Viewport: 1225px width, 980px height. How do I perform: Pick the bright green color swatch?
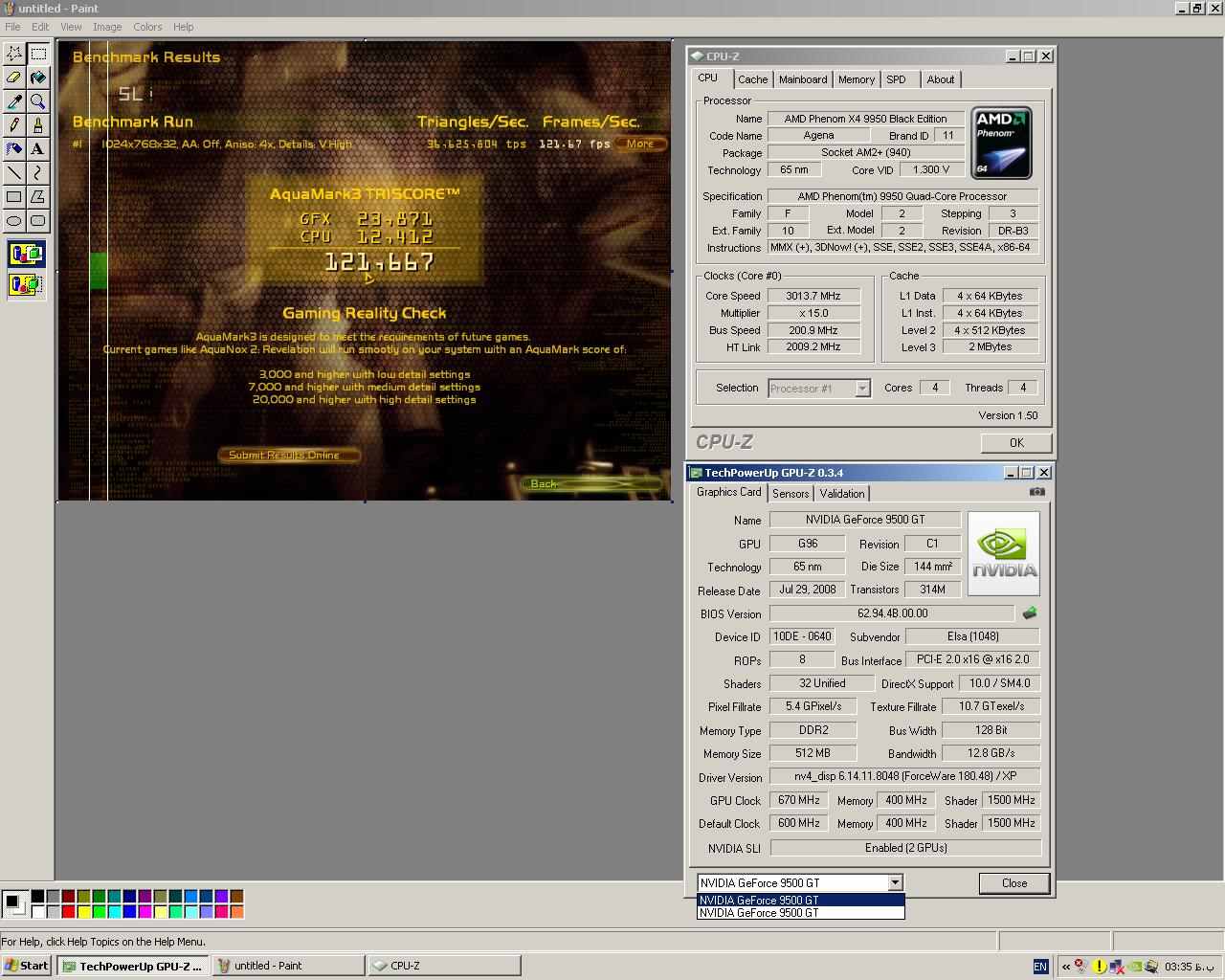coord(99,912)
